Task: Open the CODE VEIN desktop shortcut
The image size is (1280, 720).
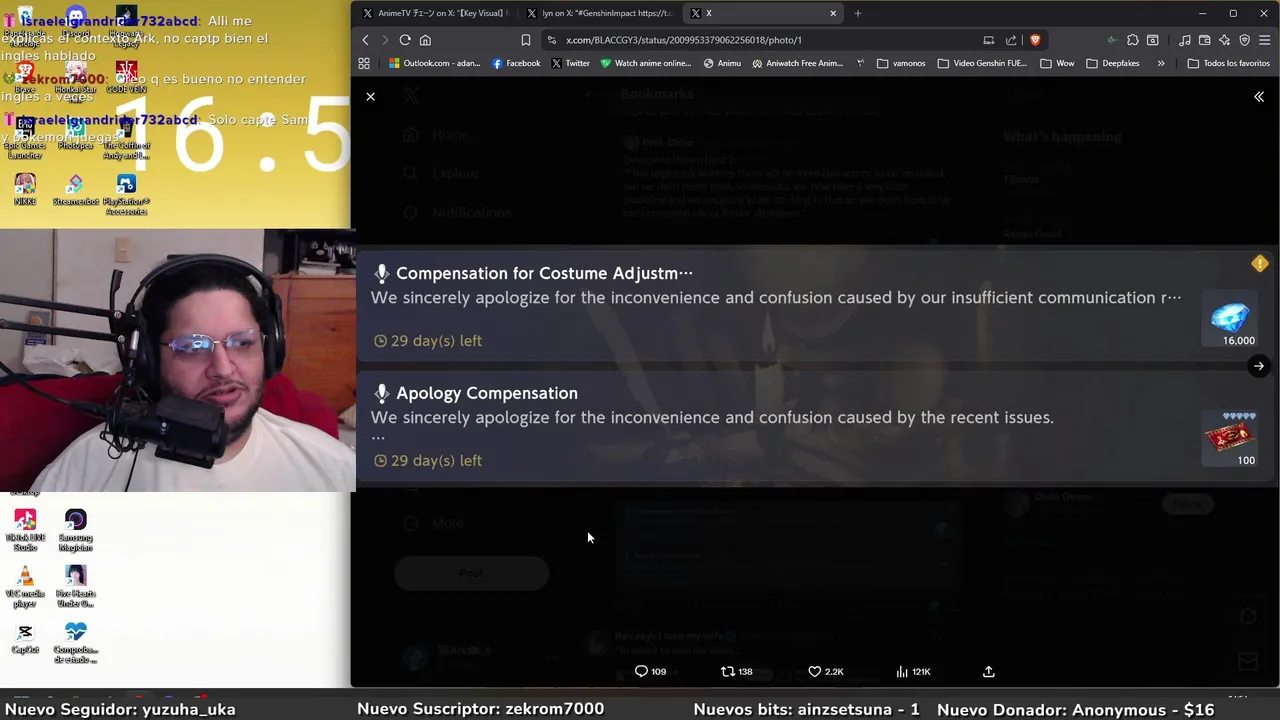Action: (126, 76)
